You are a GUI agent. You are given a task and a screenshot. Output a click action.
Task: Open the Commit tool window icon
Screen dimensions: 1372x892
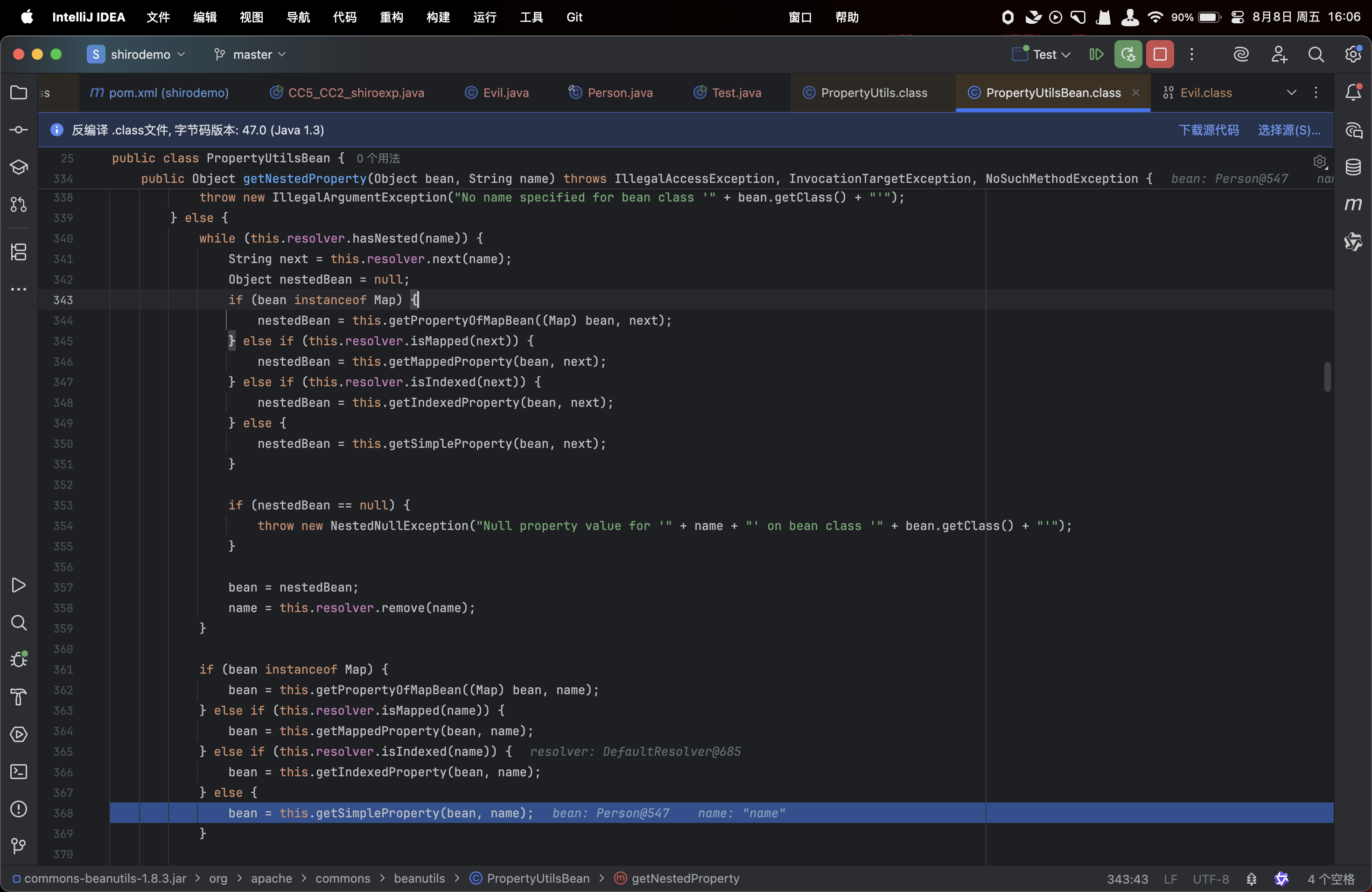click(x=19, y=130)
